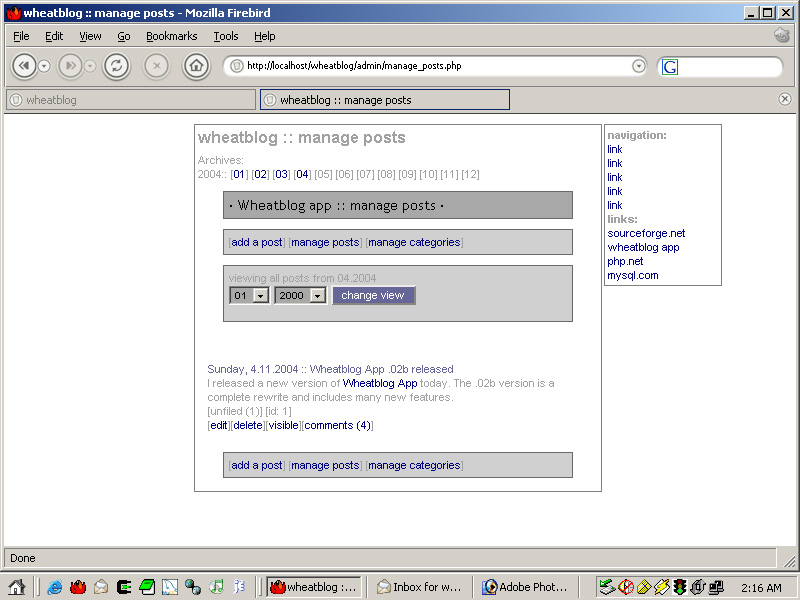Expand the Back button history arrow
800x600 pixels.
(x=45, y=66)
